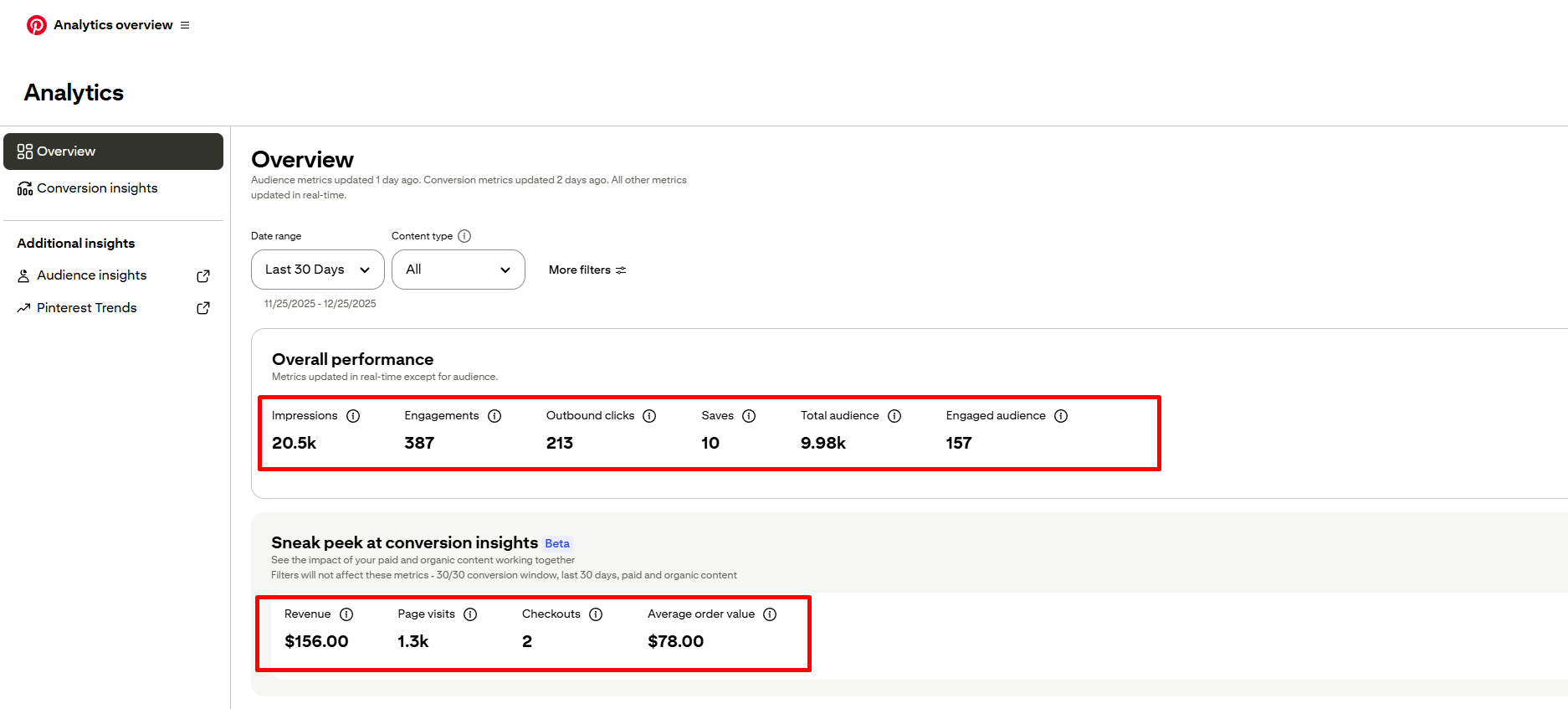Click the Content type info icon
1568x709 pixels.
click(x=464, y=236)
